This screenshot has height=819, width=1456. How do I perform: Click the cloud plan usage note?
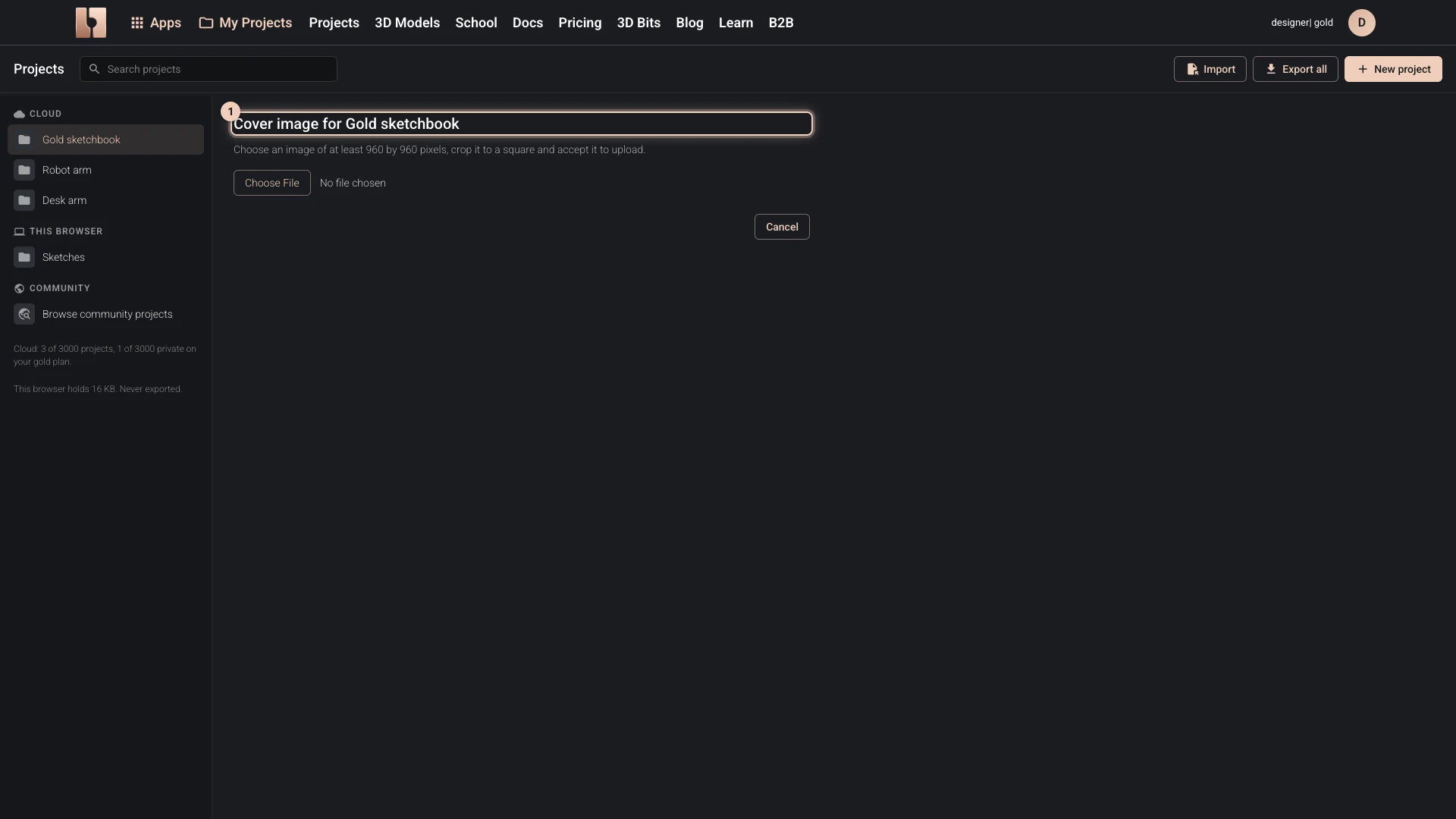coord(105,355)
